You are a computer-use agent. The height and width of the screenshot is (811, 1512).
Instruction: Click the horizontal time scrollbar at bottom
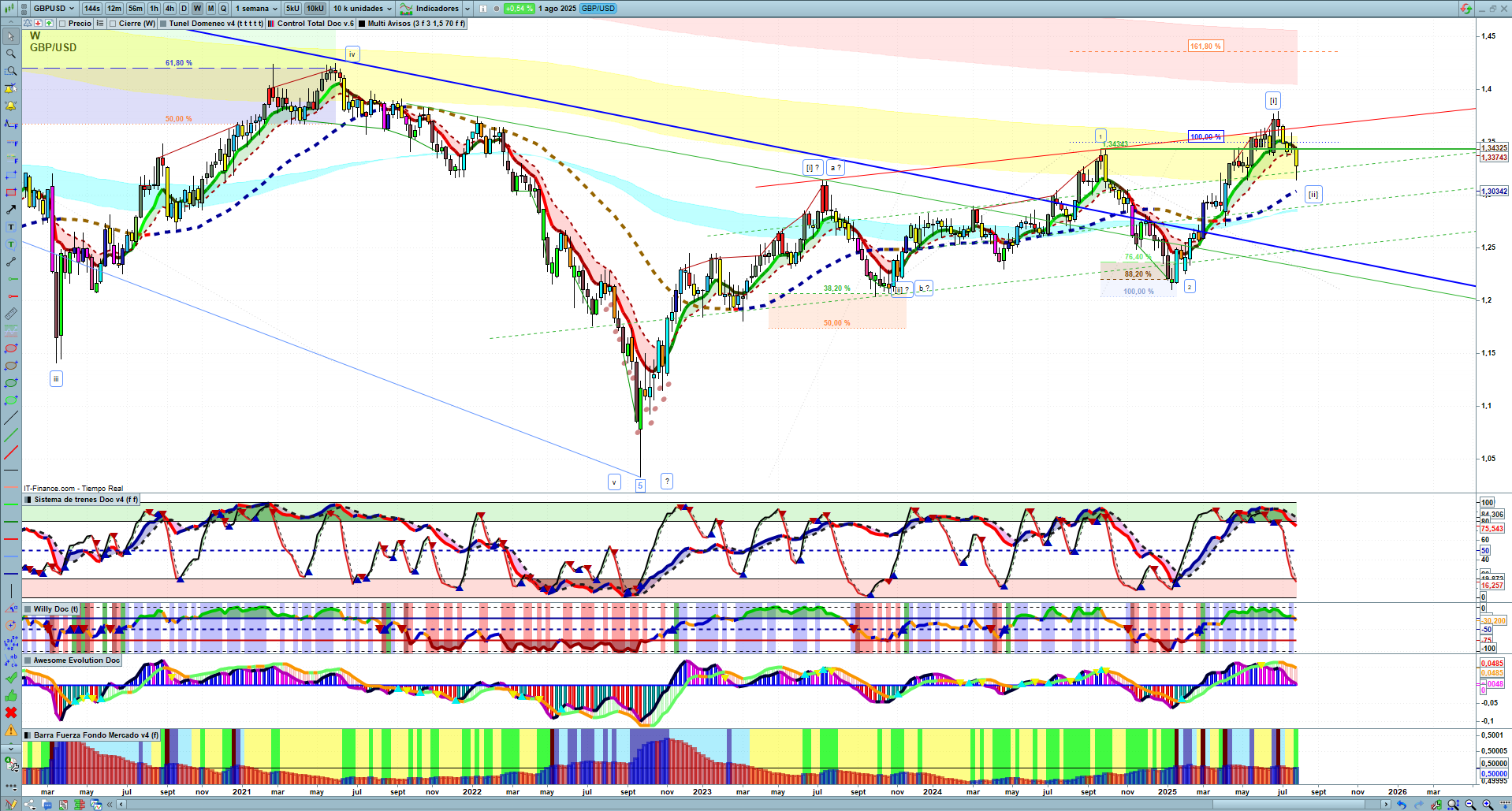(753, 805)
